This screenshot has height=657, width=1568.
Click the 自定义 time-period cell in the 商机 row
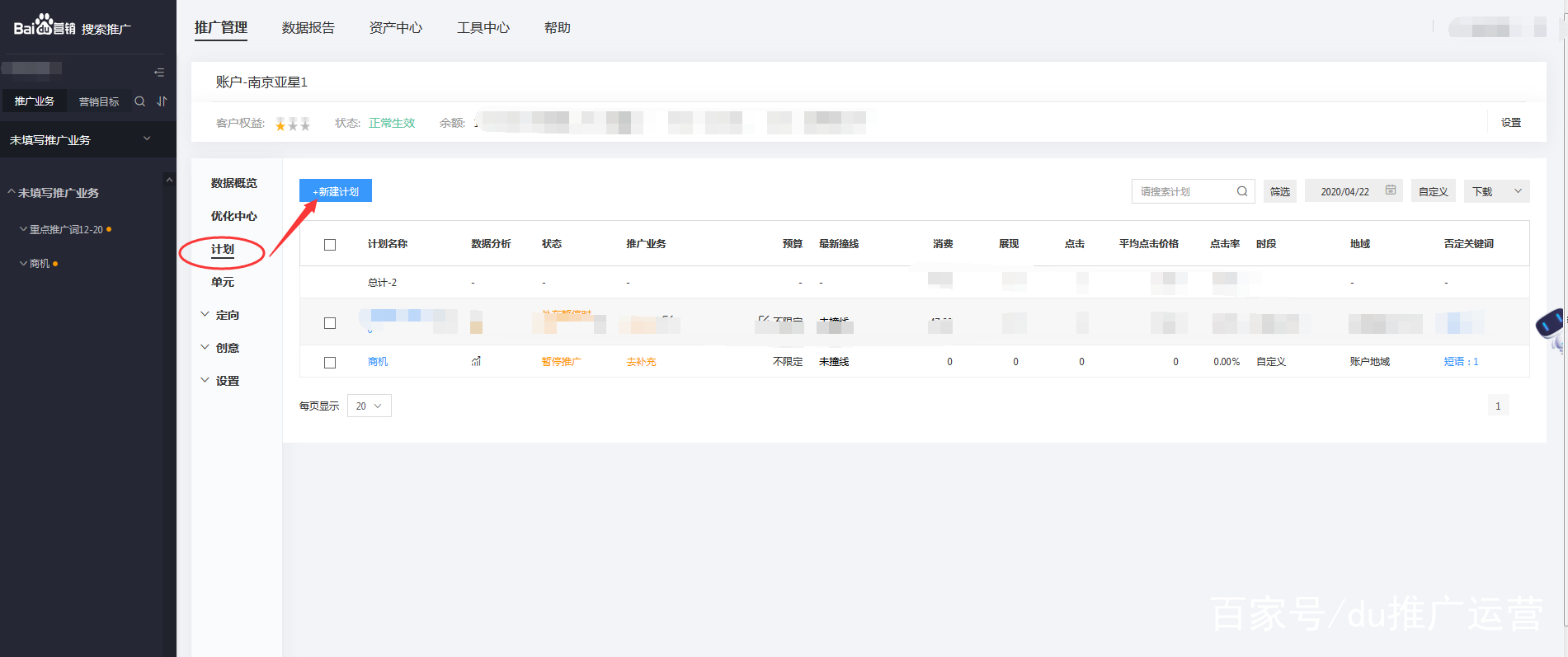tap(1271, 362)
